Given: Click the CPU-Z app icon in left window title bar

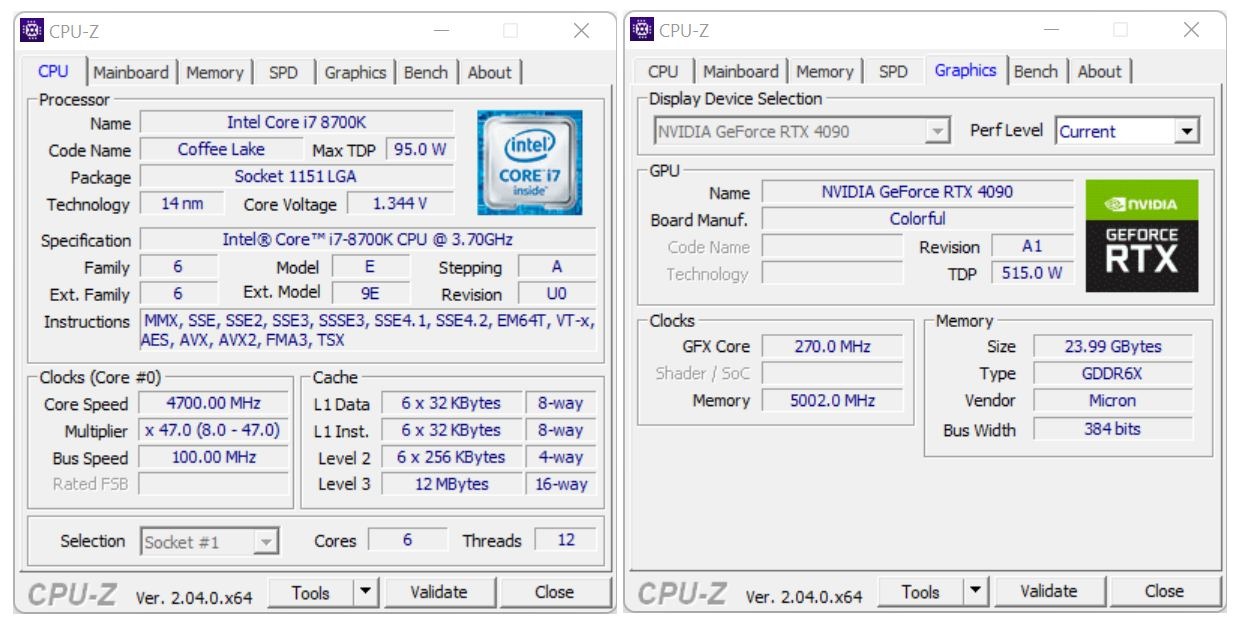Looking at the screenshot, I should coord(32,31).
